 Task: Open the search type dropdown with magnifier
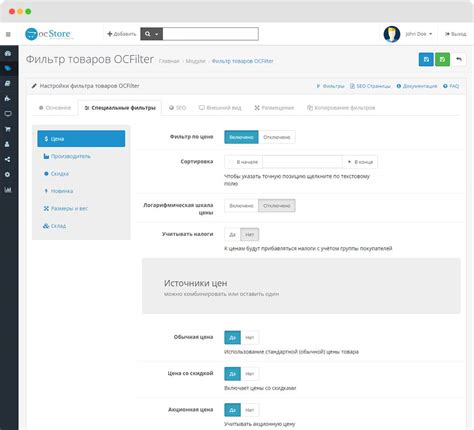151,34
